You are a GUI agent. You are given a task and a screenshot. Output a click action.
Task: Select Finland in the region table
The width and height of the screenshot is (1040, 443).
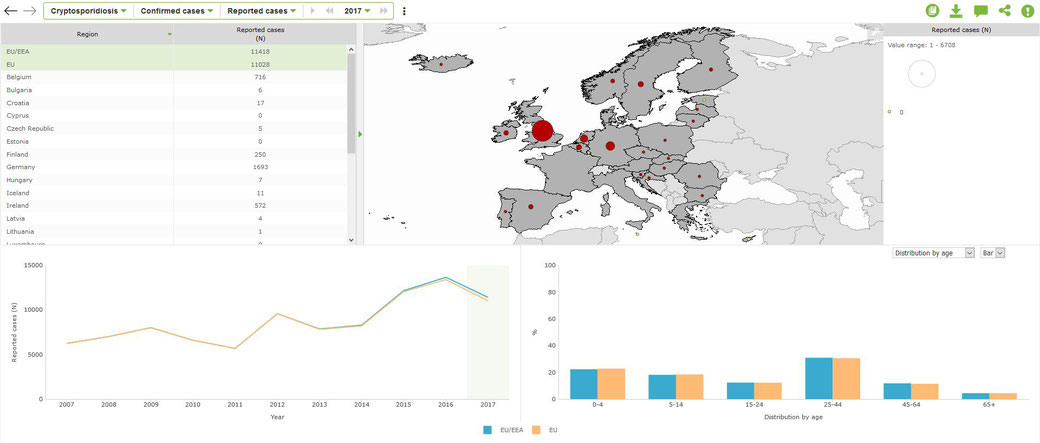174,155
